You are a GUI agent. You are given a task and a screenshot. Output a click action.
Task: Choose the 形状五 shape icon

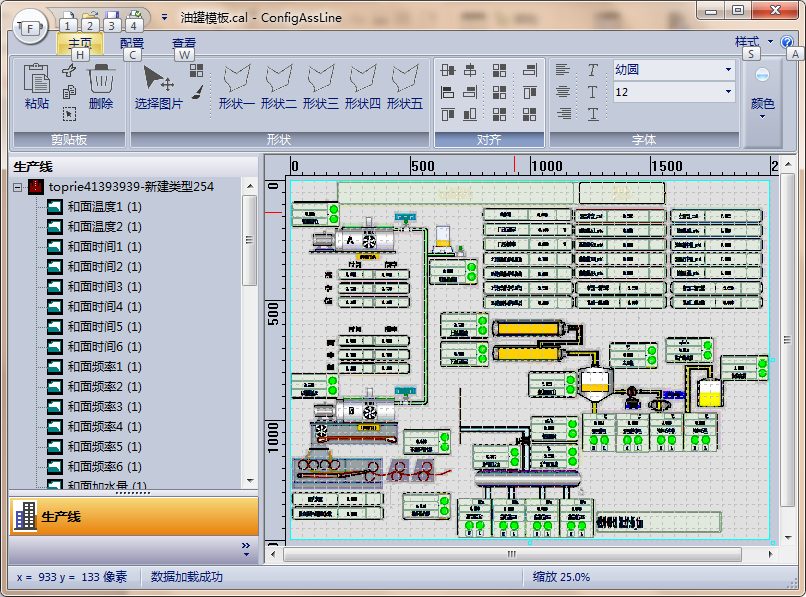tap(405, 80)
